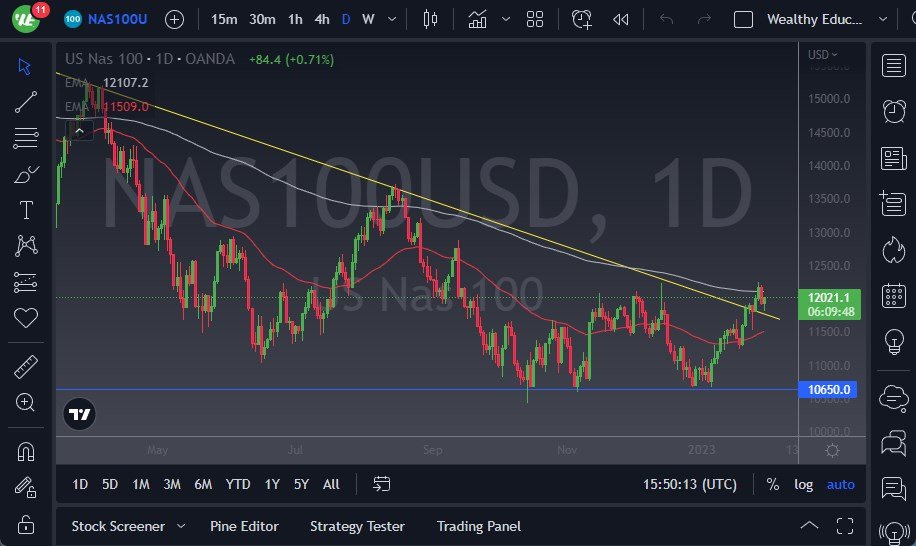Open the news panel

(894, 158)
